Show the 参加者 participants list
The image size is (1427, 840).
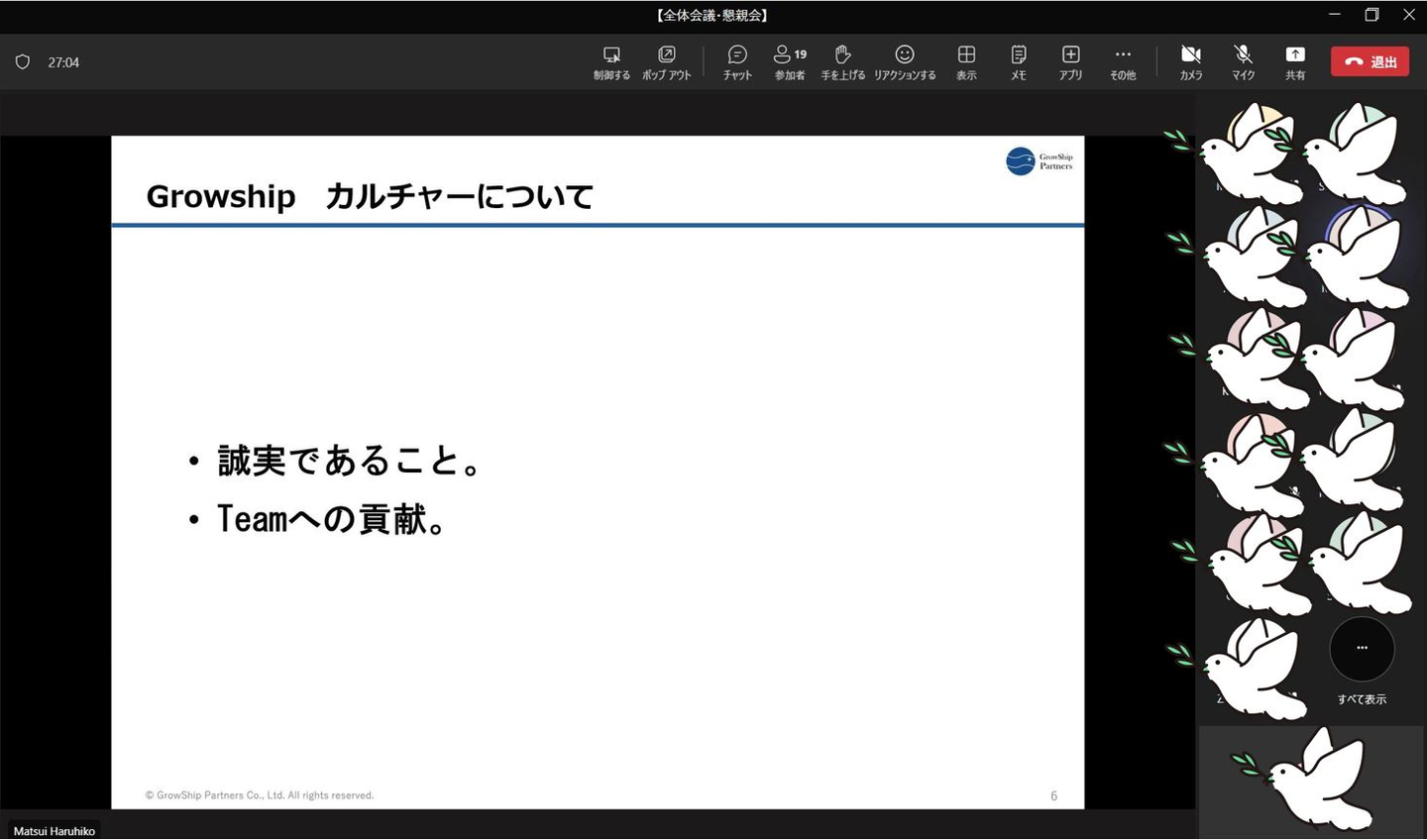(789, 61)
